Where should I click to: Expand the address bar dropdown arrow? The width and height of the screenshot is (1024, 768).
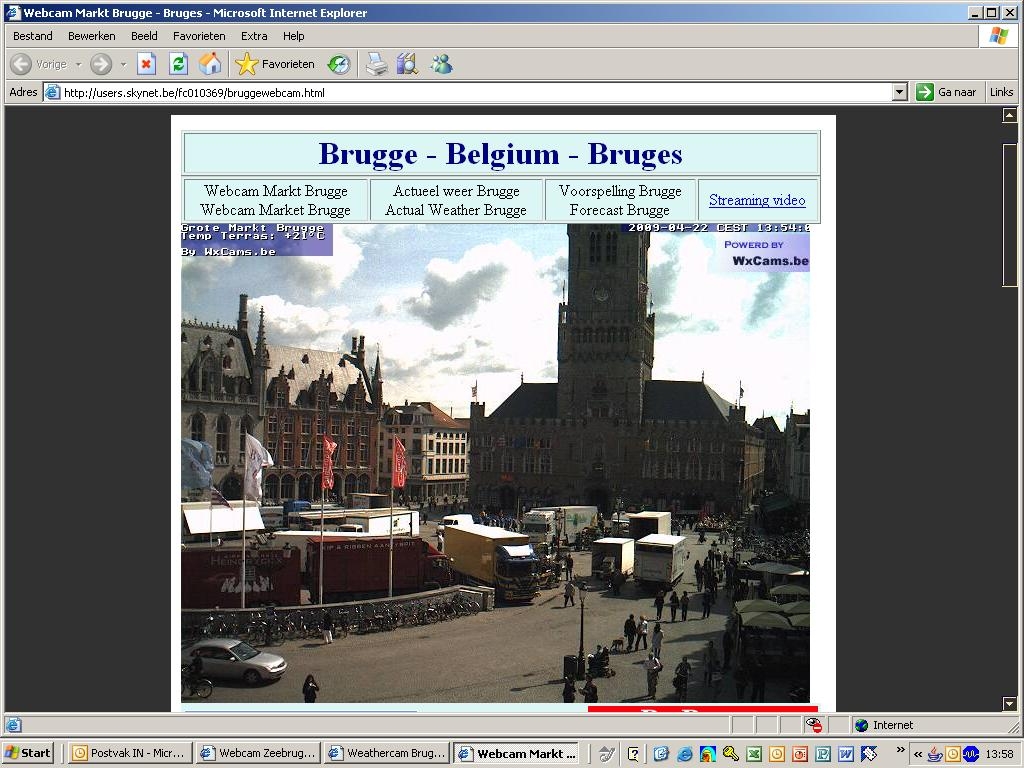[x=900, y=92]
